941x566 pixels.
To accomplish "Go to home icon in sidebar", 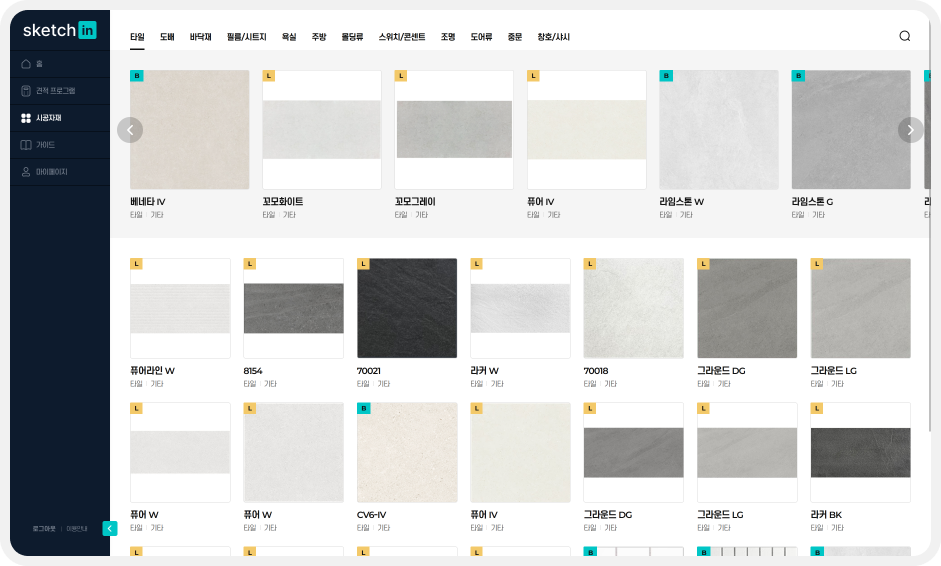I will (x=26, y=64).
